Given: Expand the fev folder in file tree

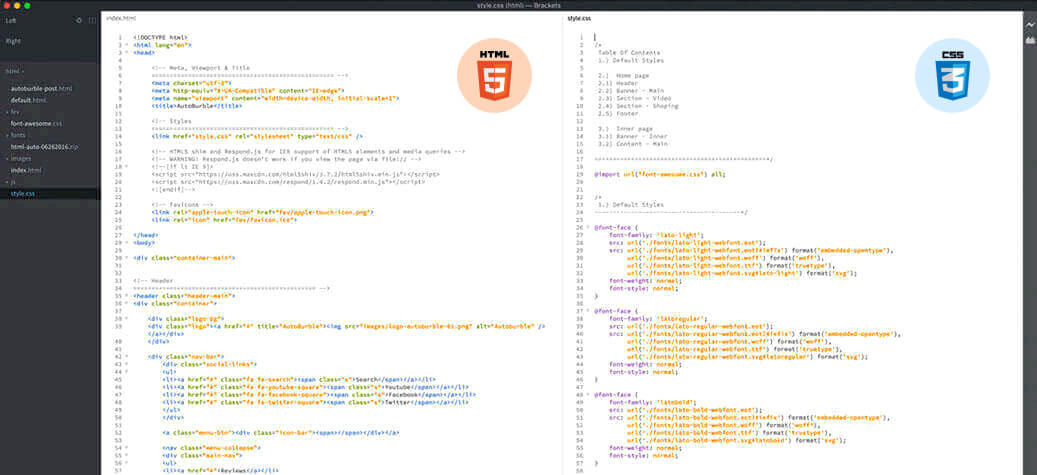Looking at the screenshot, I should click(x=13, y=112).
